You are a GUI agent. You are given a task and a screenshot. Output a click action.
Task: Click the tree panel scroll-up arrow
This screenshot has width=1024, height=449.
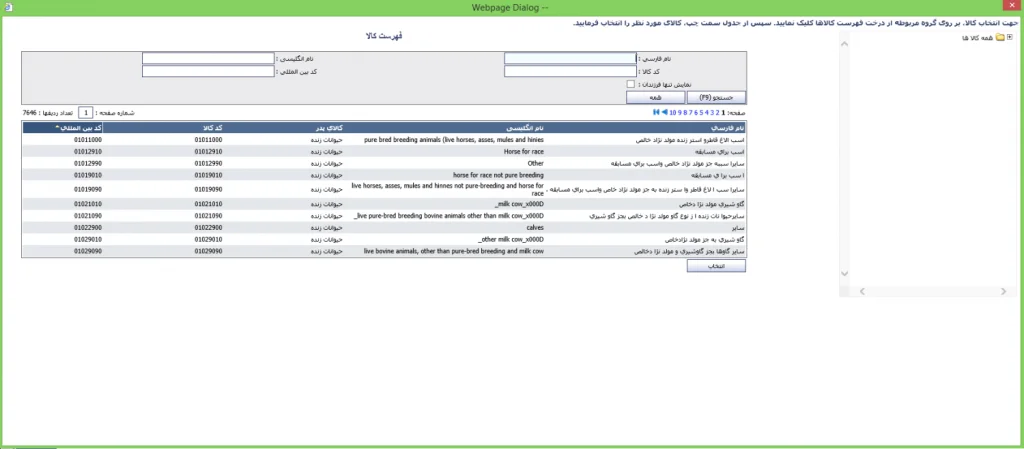coord(844,44)
